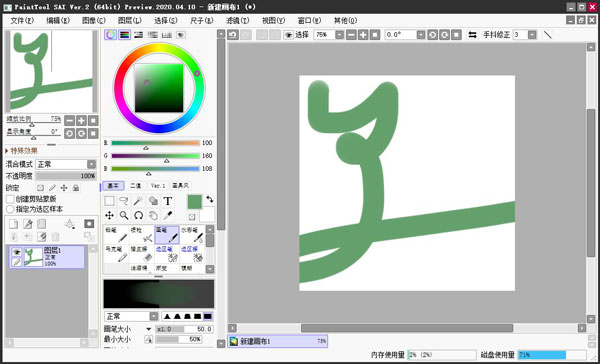Rotate view counterclockwise in navigator

point(69,133)
